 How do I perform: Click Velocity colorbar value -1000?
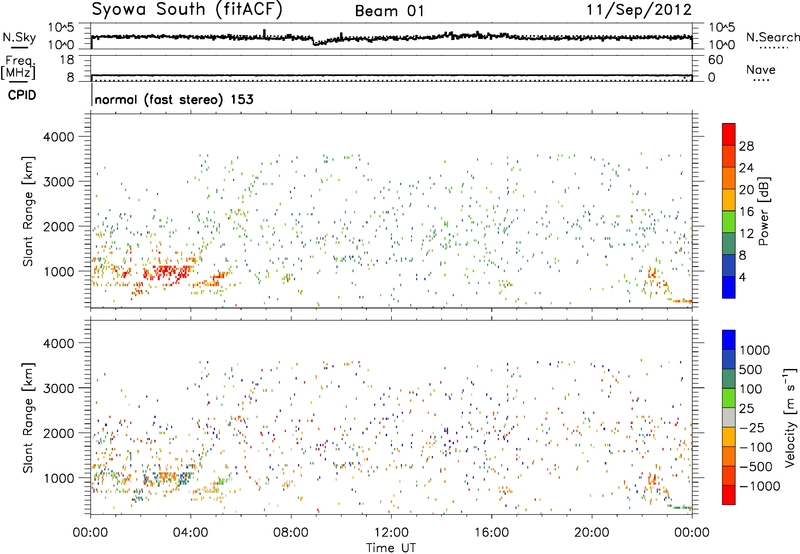coord(759,486)
